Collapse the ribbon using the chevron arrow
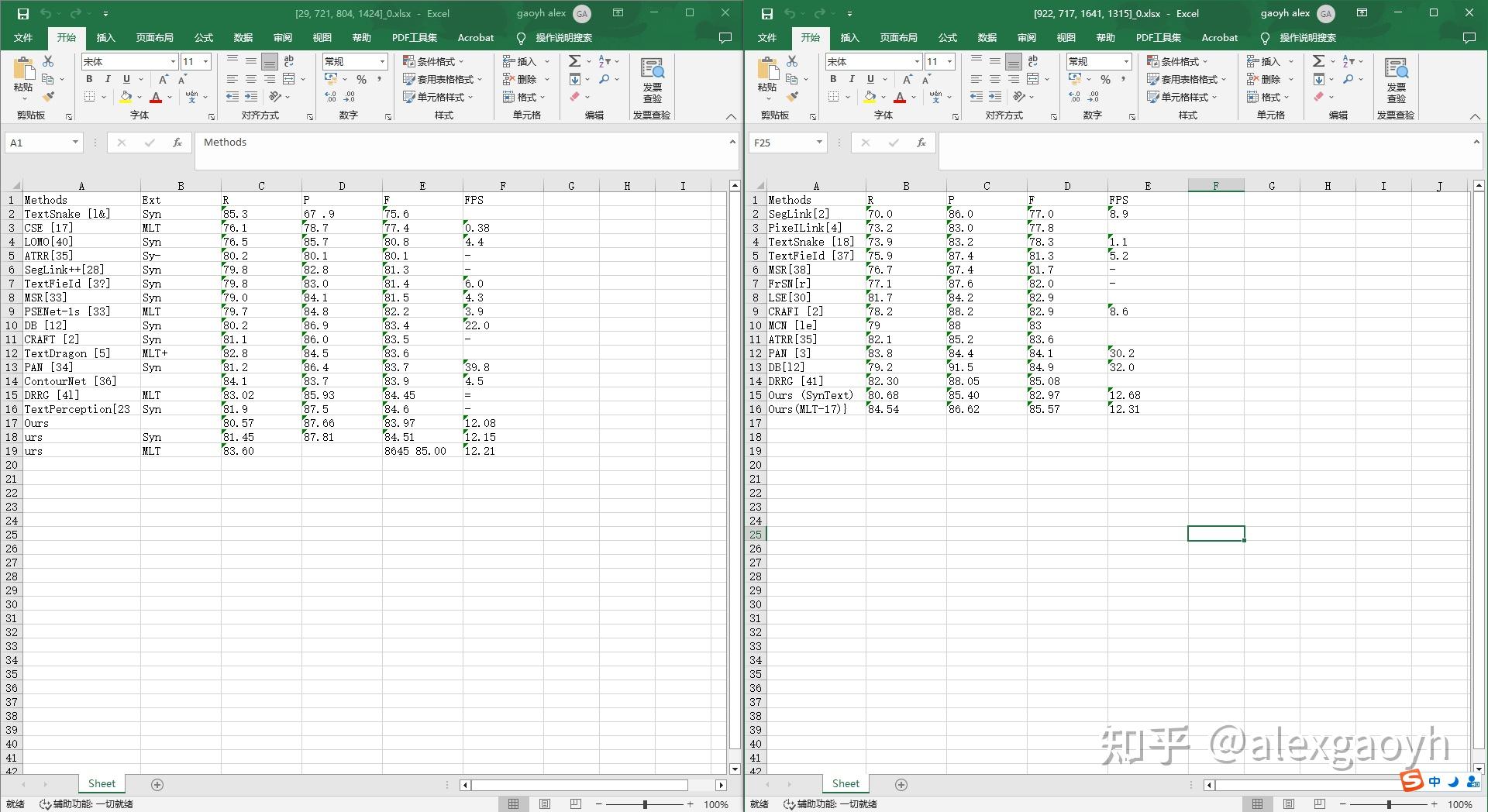The height and width of the screenshot is (812, 1488). [x=731, y=116]
